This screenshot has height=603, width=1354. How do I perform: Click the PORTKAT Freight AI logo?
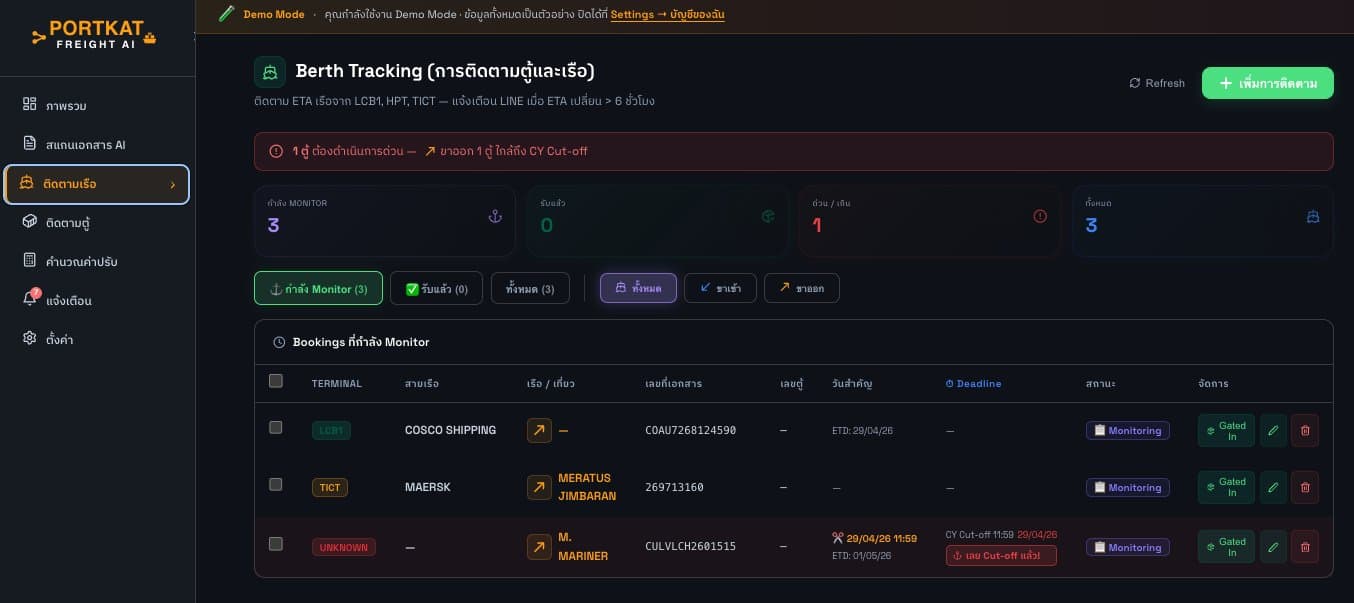(95, 35)
